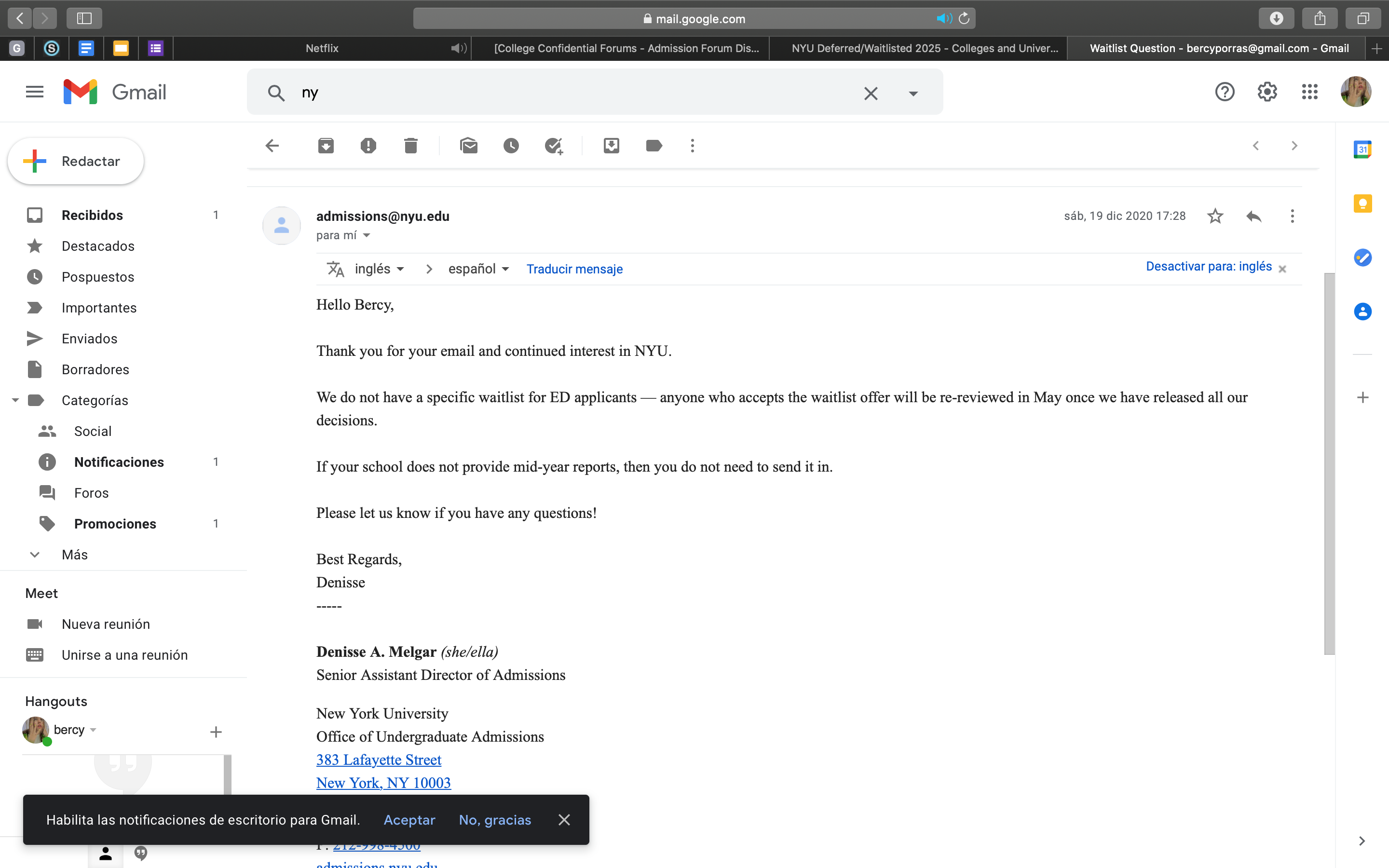Viewport: 1389px width, 868px height.
Task: Reply using the arrow icon beside the date
Action: [x=1254, y=217]
